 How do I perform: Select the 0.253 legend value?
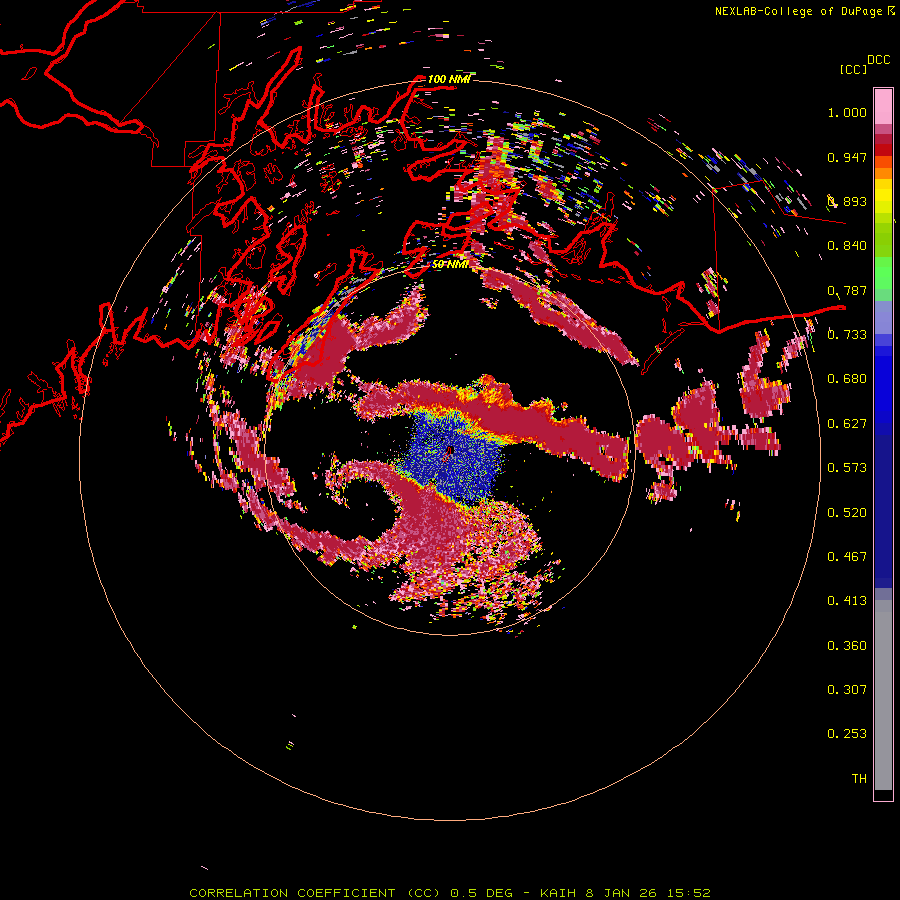point(847,734)
